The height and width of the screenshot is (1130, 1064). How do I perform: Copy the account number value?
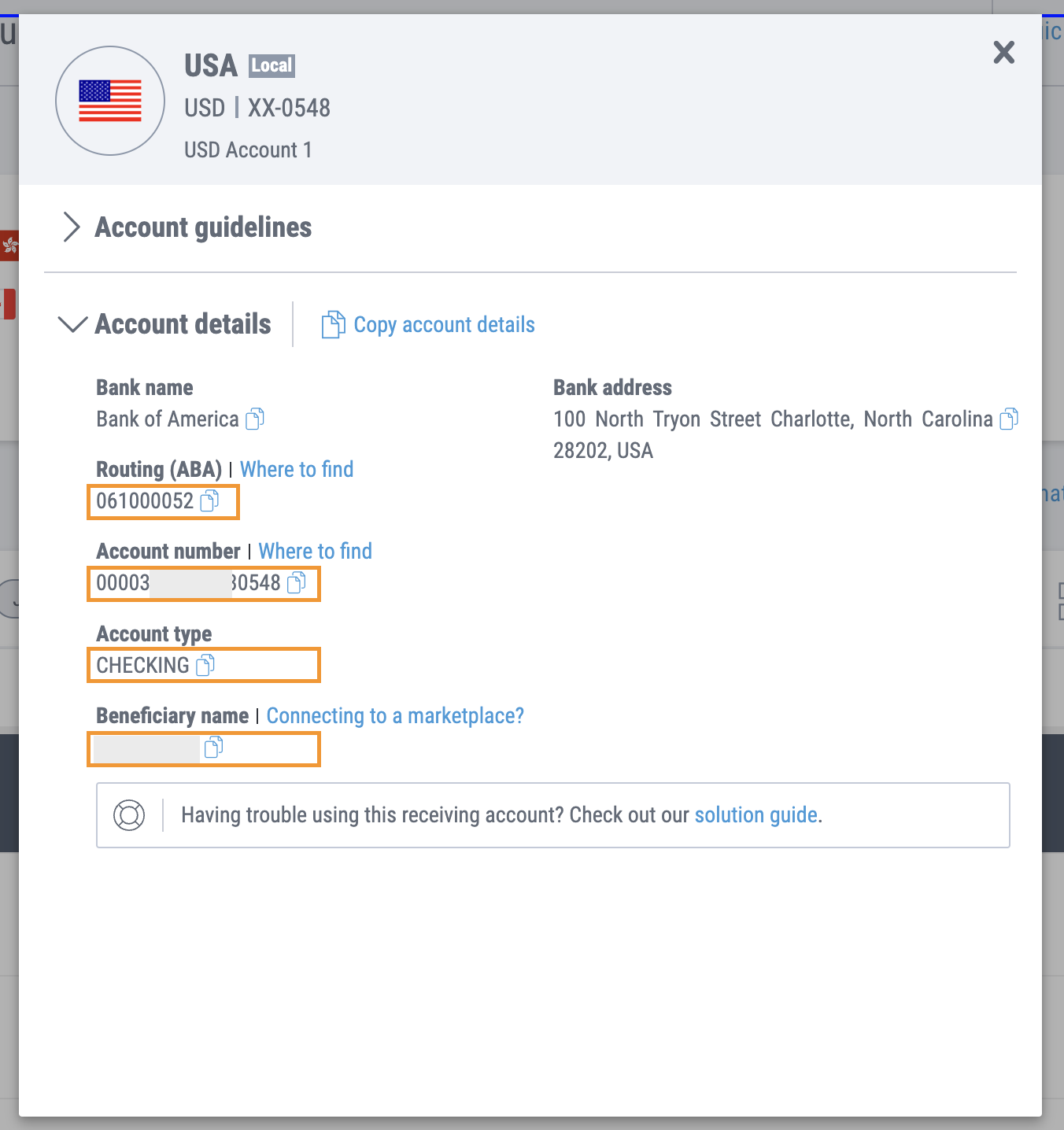click(297, 583)
